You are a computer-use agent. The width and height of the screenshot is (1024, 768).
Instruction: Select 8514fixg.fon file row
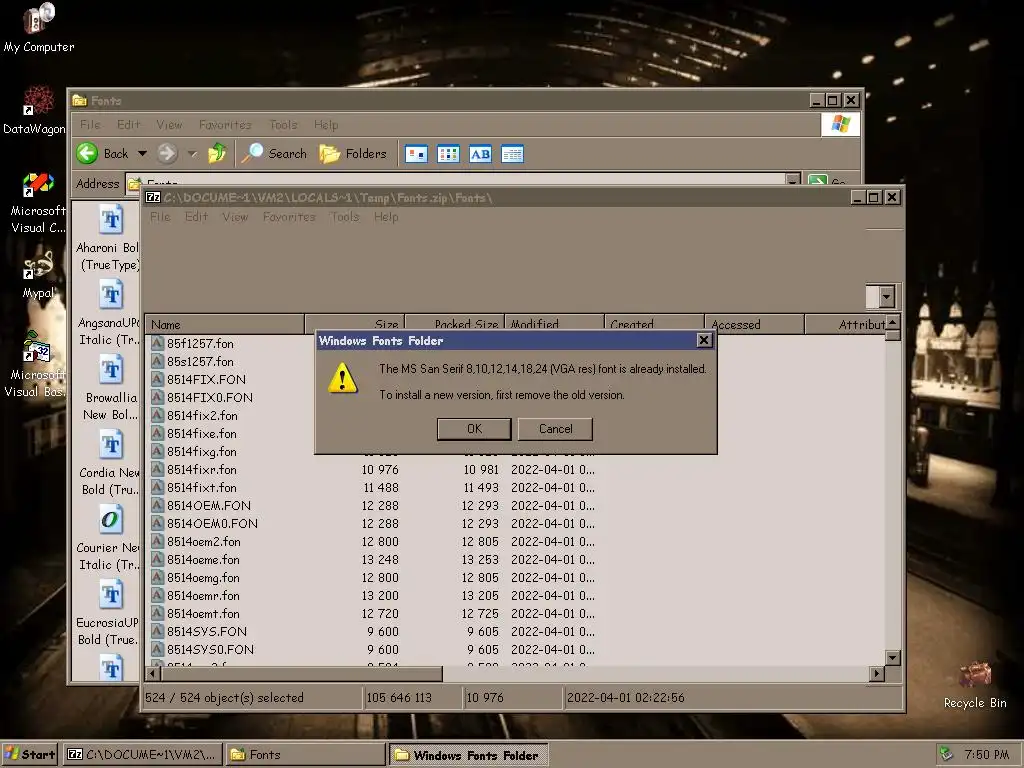(194, 452)
